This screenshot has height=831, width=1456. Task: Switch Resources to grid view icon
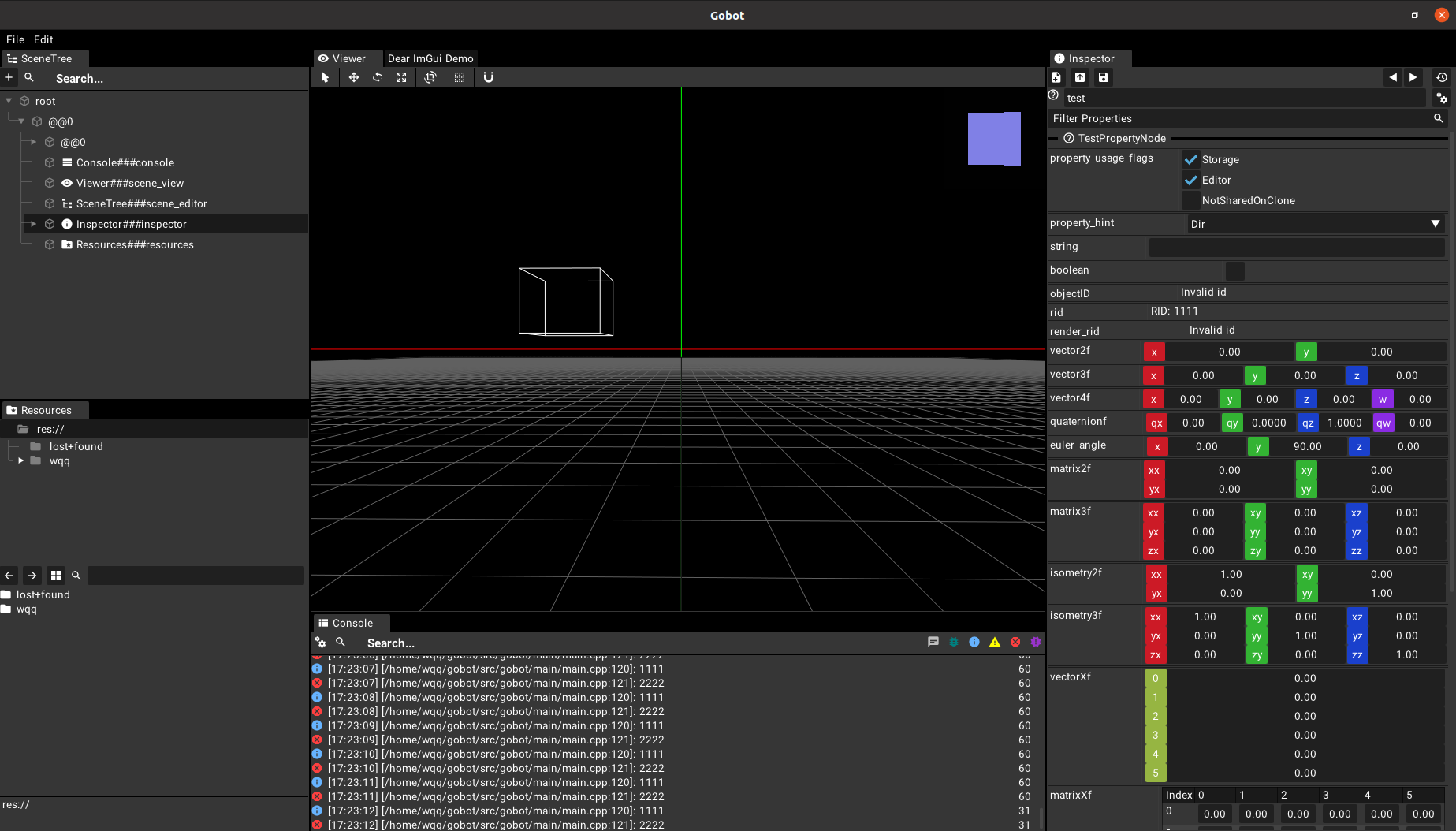56,576
